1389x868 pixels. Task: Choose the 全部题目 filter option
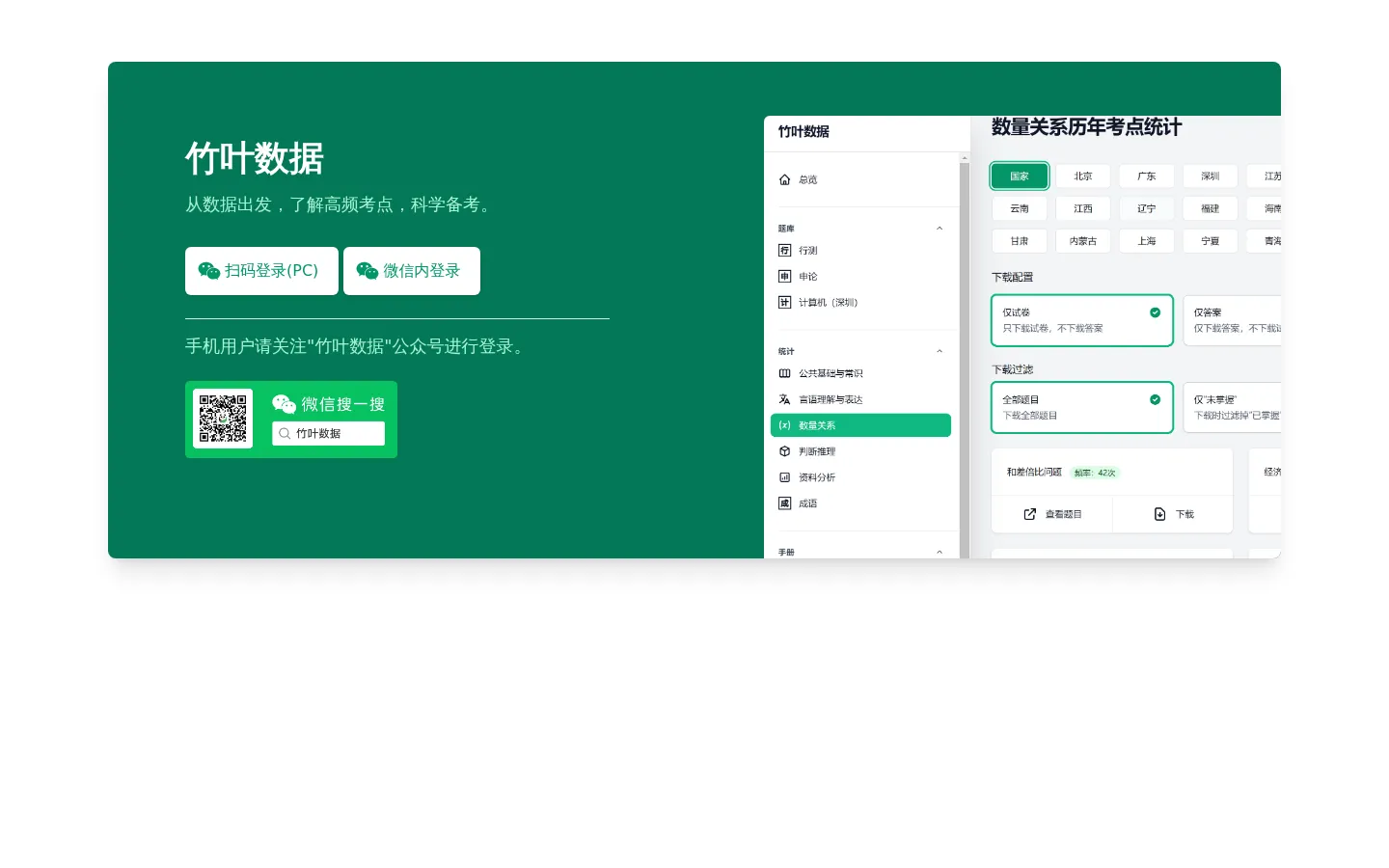1082,407
